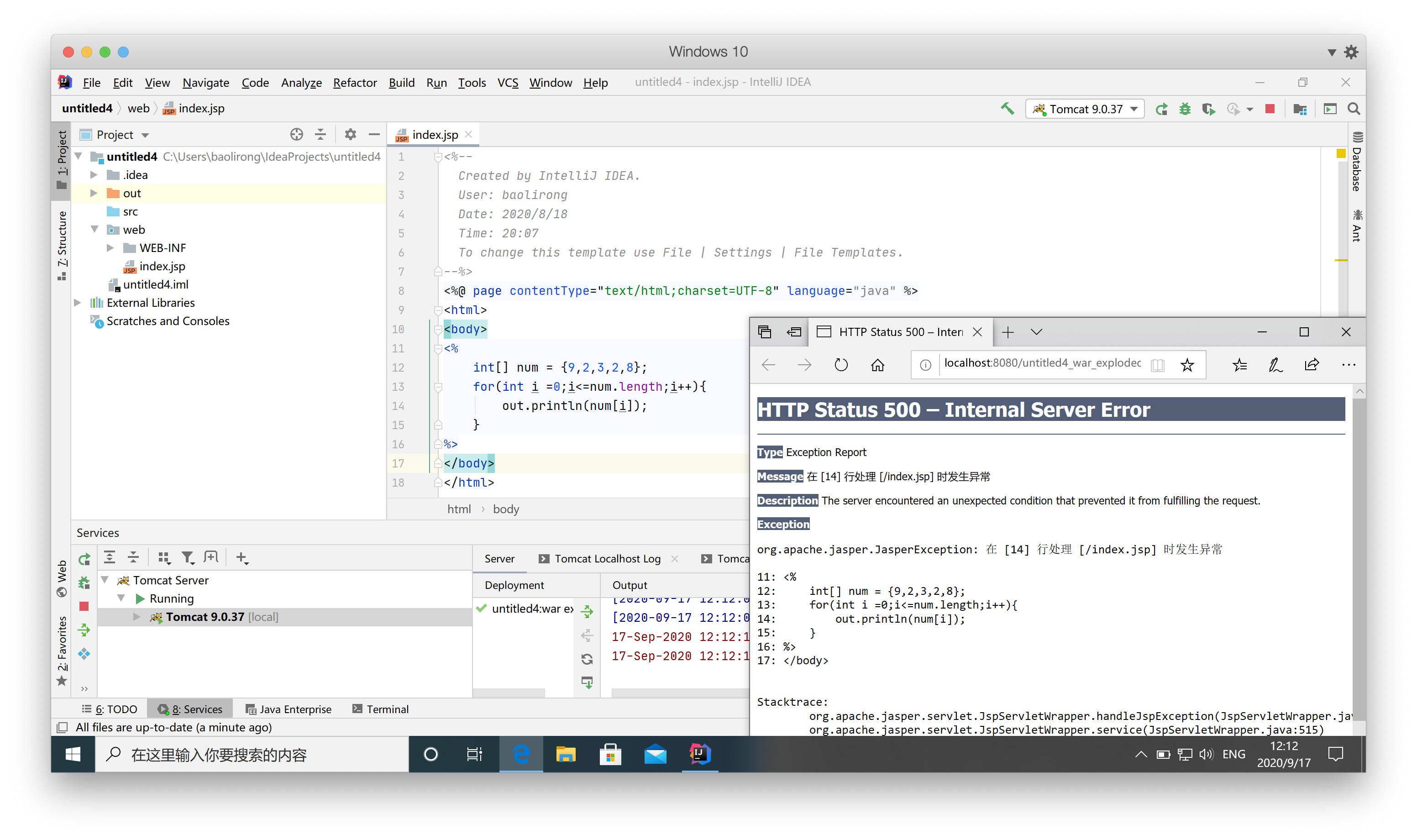Click the body breadcrumb below editor

506,509
